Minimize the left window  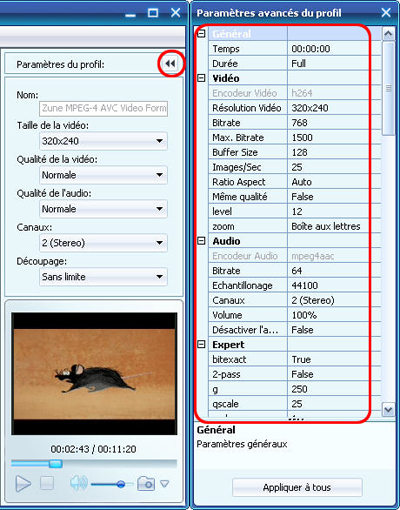(131, 15)
